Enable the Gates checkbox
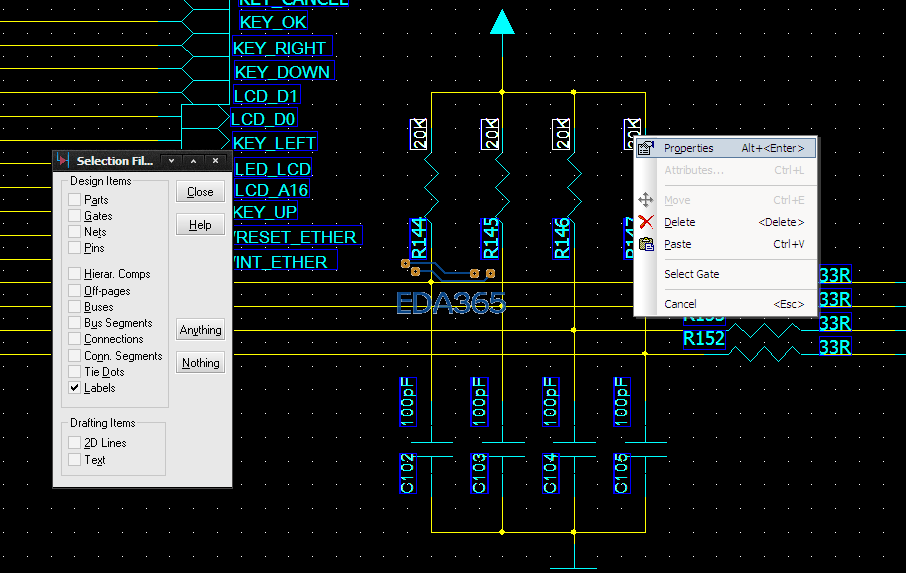 tap(75, 215)
